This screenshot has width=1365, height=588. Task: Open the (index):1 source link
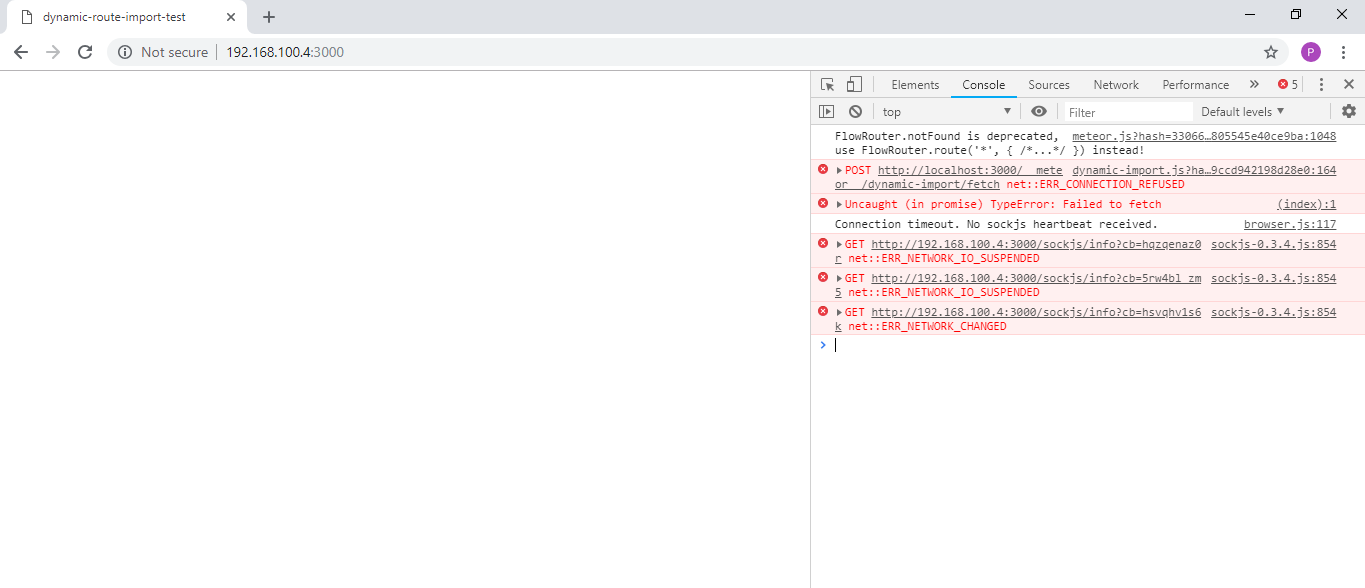(x=1306, y=204)
